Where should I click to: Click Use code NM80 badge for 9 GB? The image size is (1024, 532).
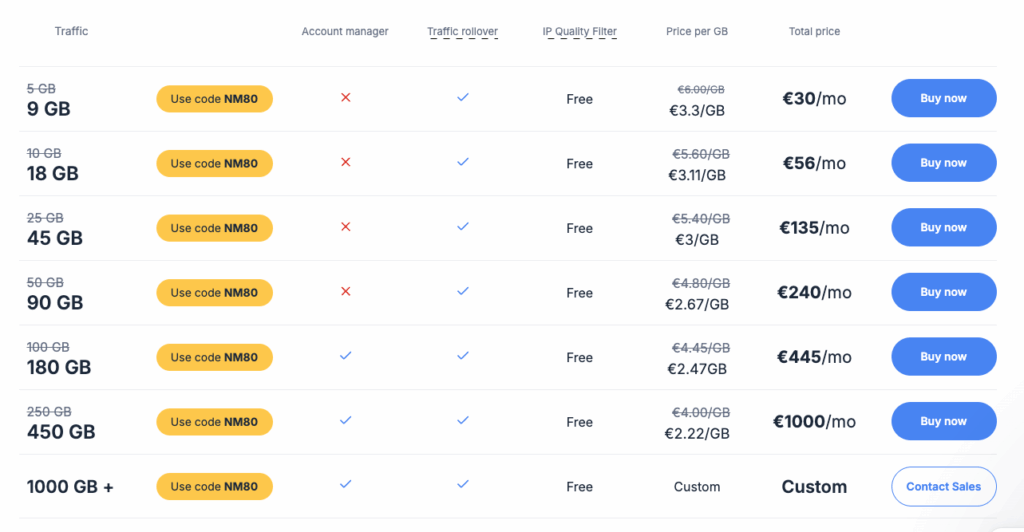(214, 99)
